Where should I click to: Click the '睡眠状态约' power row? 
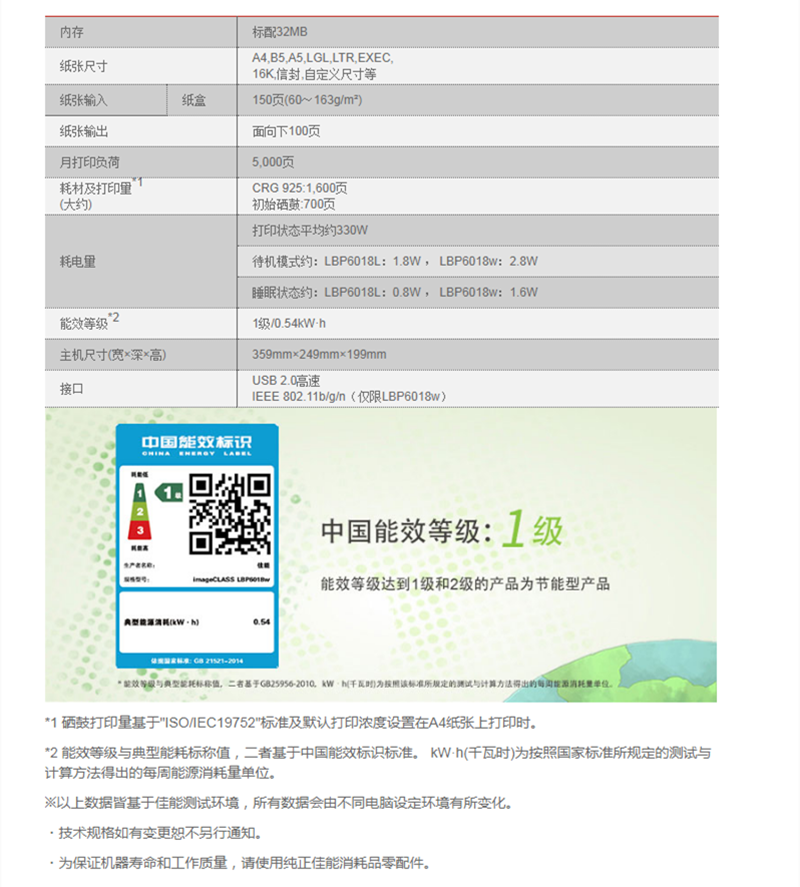478,292
